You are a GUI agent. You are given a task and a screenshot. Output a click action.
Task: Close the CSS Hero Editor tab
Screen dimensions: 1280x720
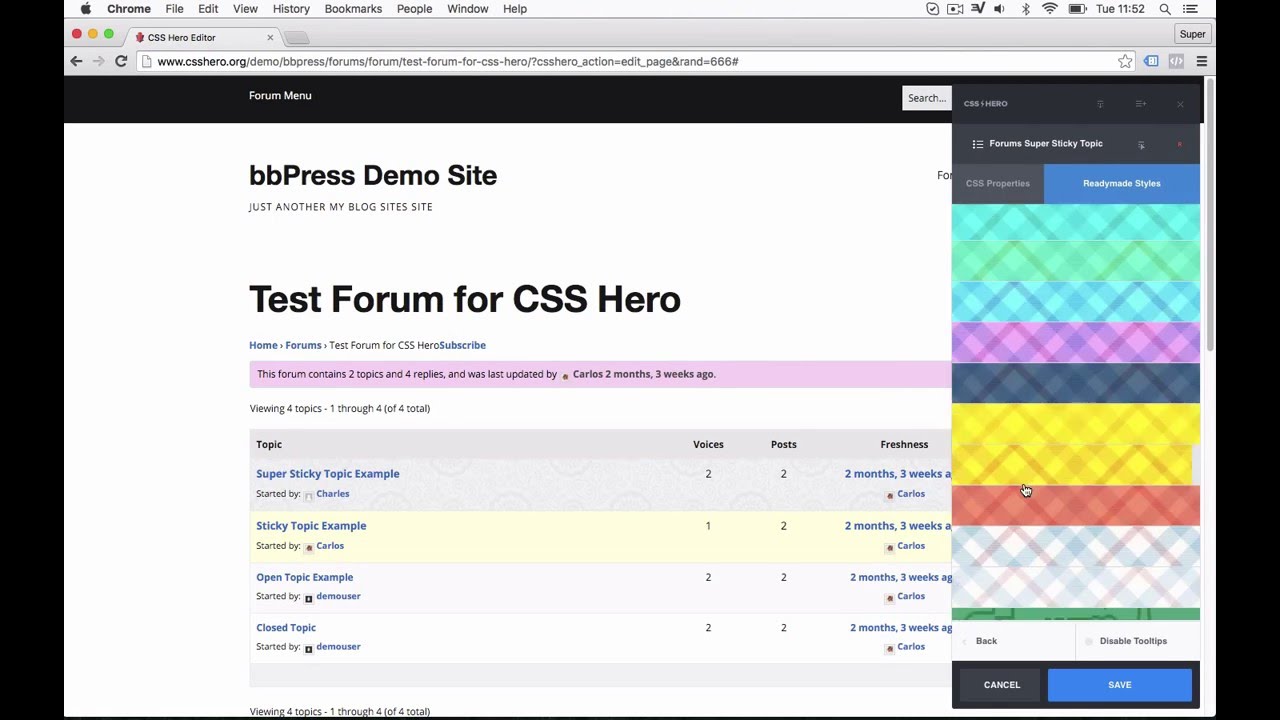[270, 37]
